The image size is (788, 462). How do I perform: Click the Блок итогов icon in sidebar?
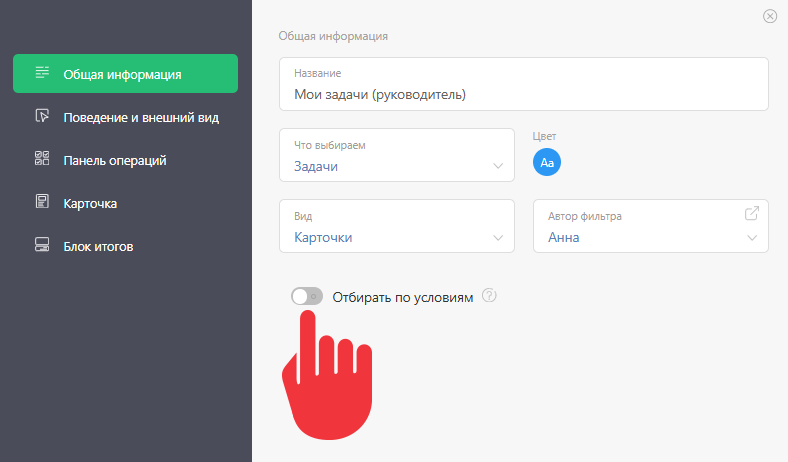42,245
